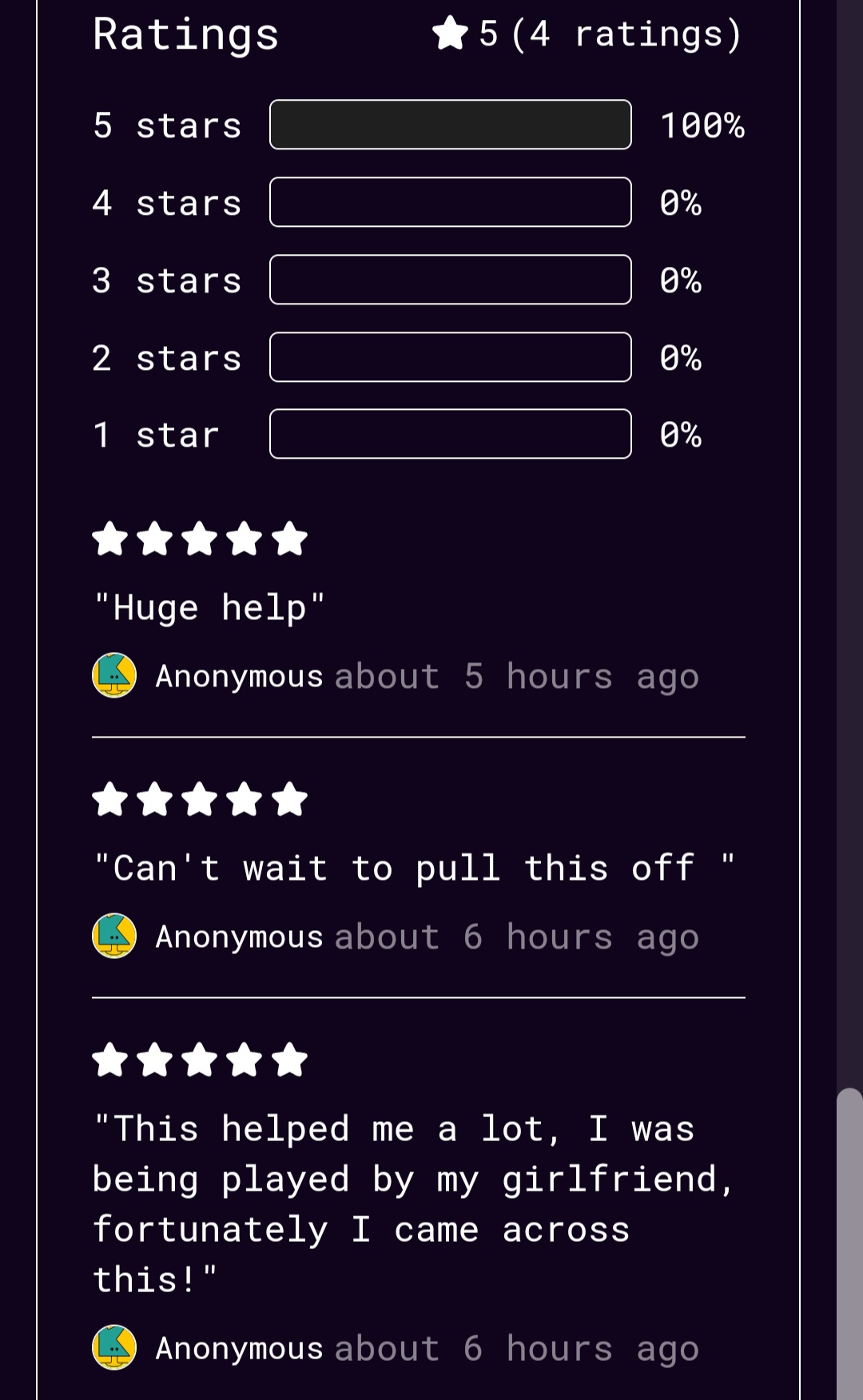Click the "Ratings" heading
Screen dimensions: 863x1400
coord(185,34)
